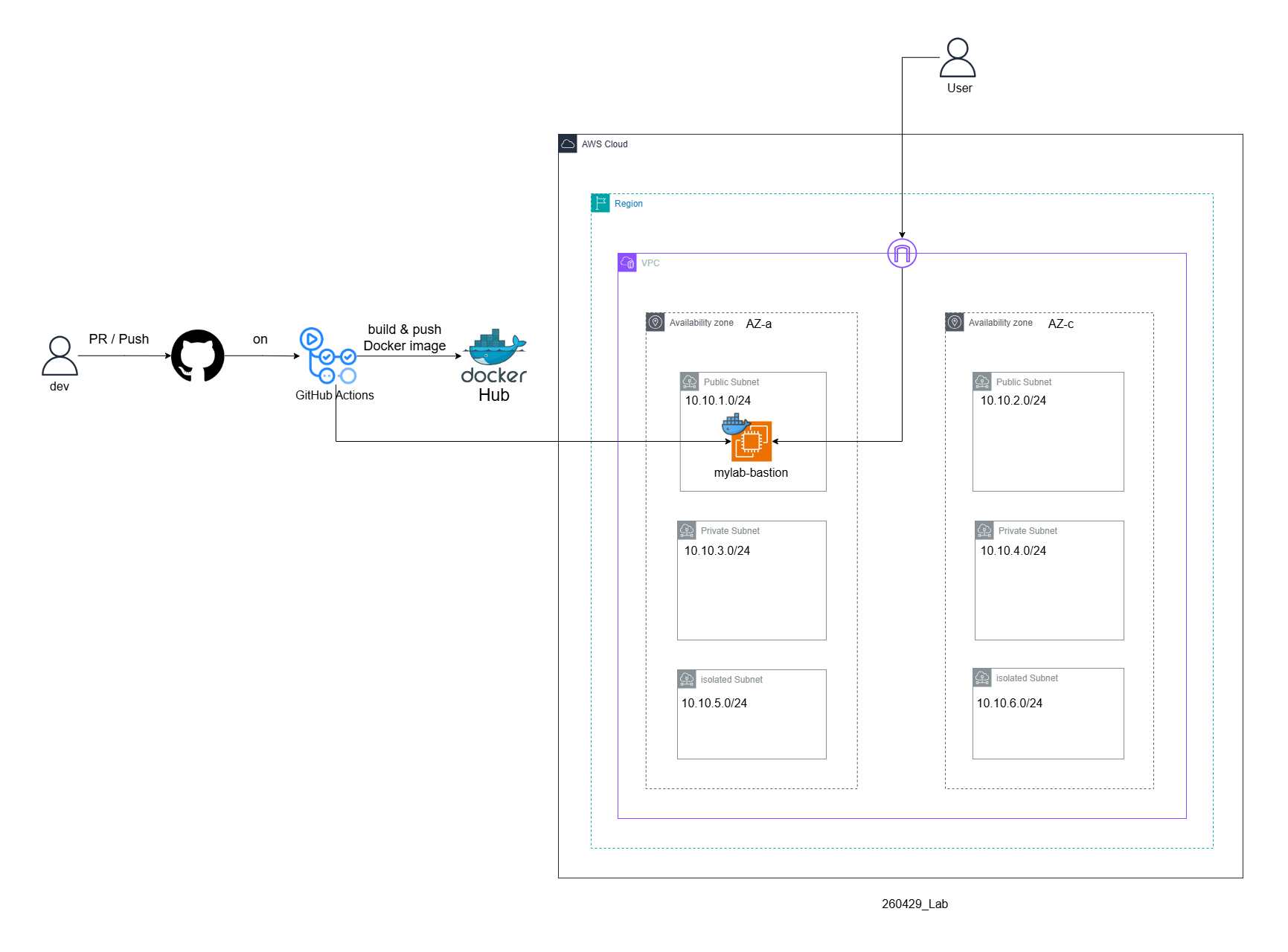This screenshot has width=1288, height=952.
Task: Select the 10.10.1.0/24 public subnet label
Action: click(x=718, y=400)
